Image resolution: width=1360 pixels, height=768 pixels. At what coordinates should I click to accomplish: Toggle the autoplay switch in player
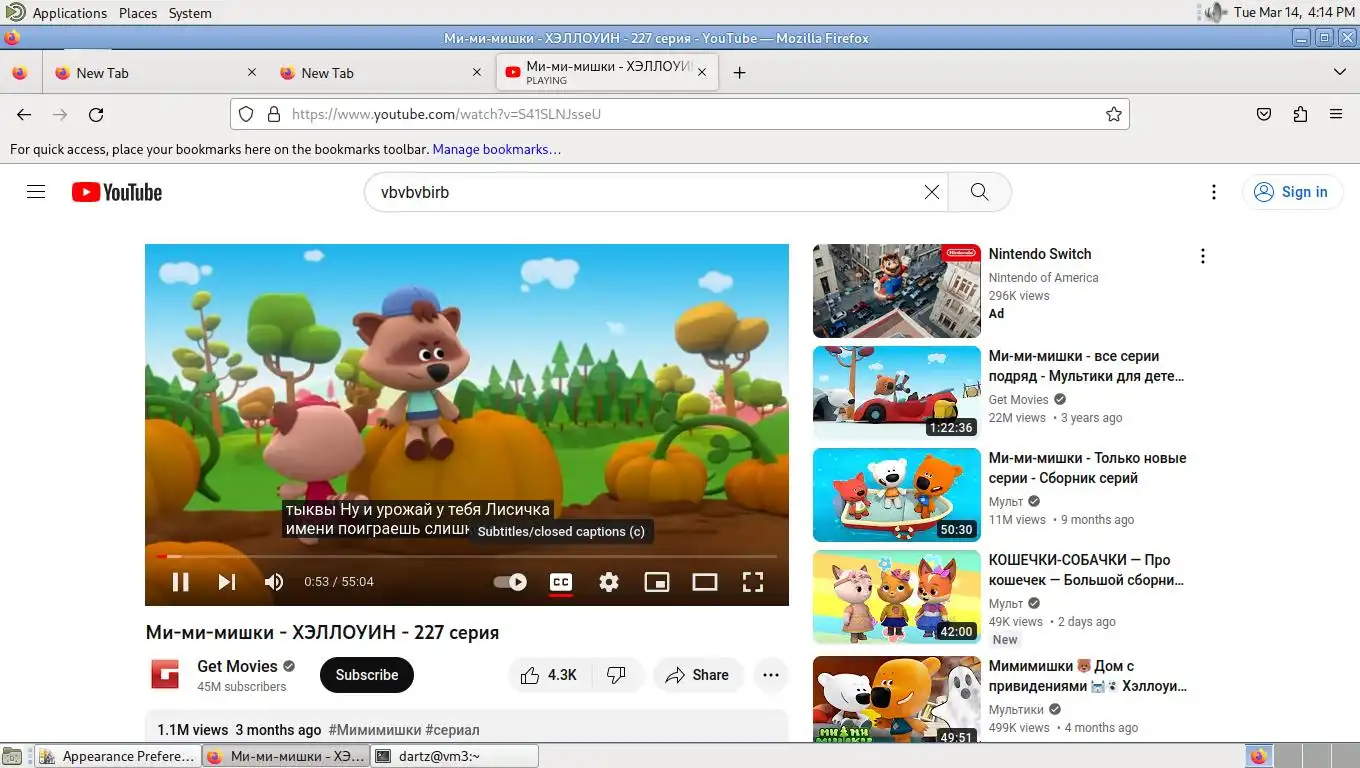[510, 582]
